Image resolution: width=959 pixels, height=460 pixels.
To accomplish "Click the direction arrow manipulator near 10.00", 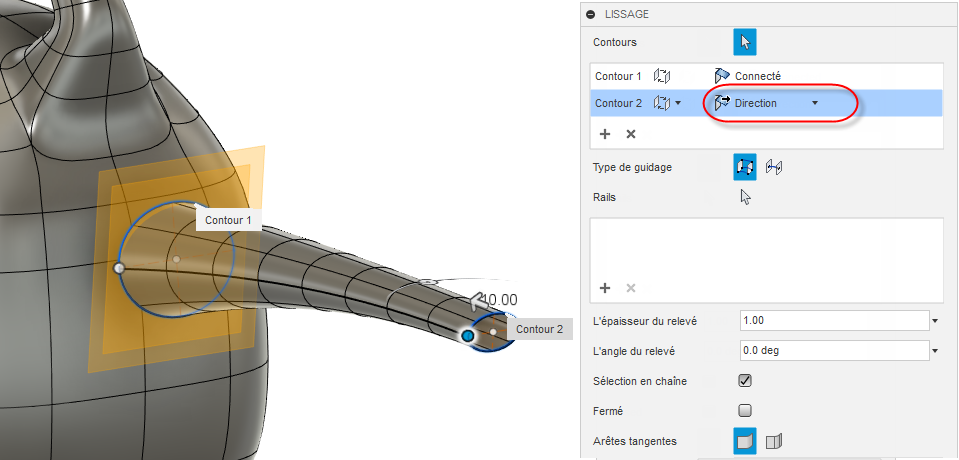I will (x=478, y=300).
